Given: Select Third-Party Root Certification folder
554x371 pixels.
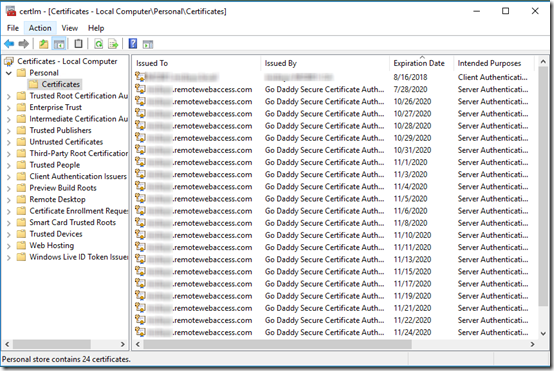Looking at the screenshot, I should point(78,153).
